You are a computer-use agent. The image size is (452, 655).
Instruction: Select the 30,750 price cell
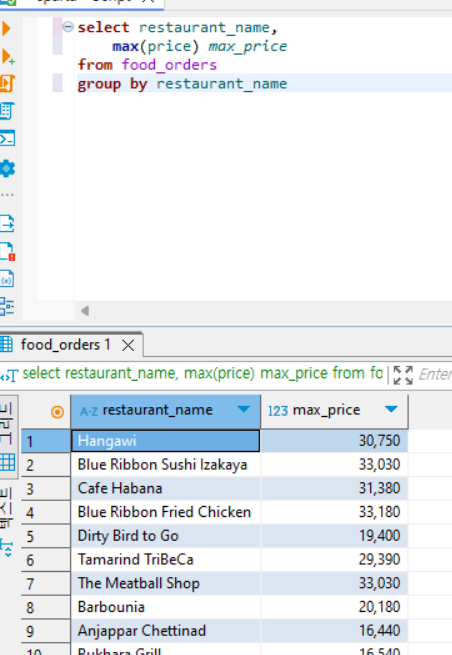click(334, 441)
